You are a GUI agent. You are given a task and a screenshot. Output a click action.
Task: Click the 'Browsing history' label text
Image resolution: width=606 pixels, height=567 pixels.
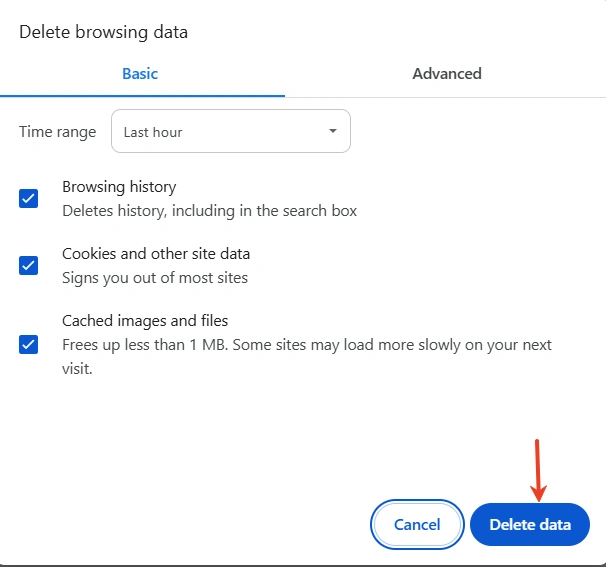[x=119, y=187]
